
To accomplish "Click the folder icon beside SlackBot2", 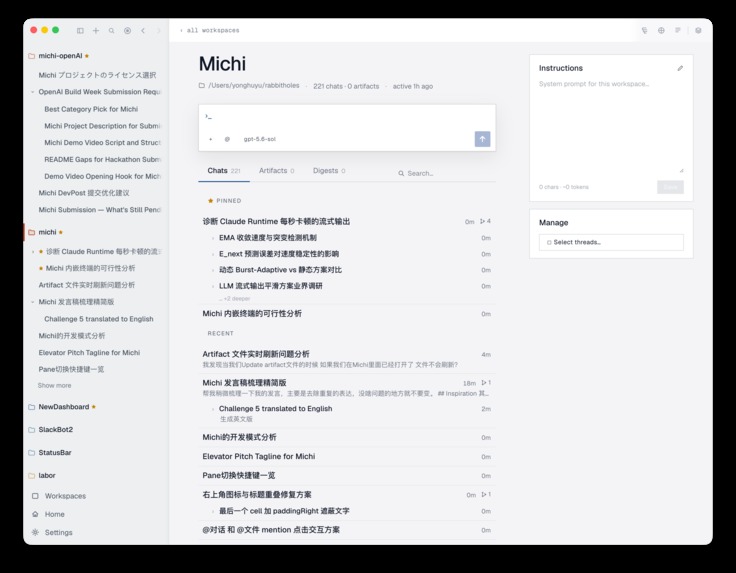I will pyautogui.click(x=31, y=430).
